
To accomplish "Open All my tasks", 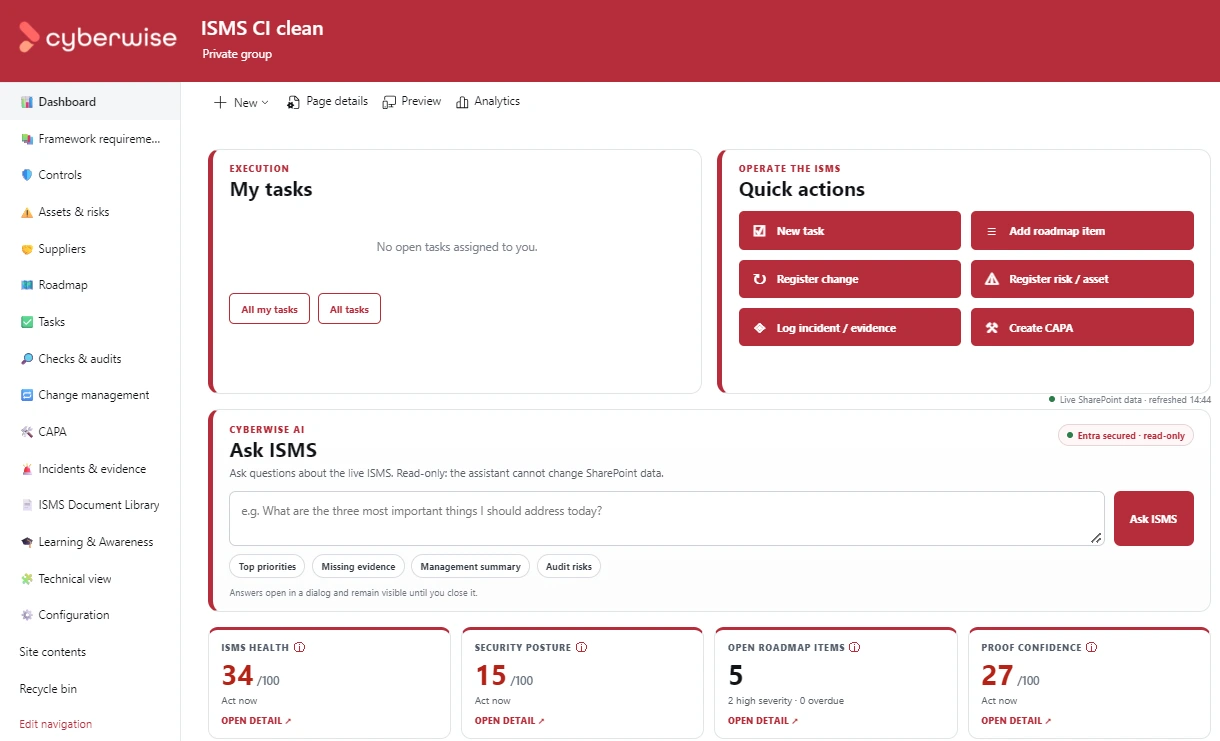I will tap(270, 309).
